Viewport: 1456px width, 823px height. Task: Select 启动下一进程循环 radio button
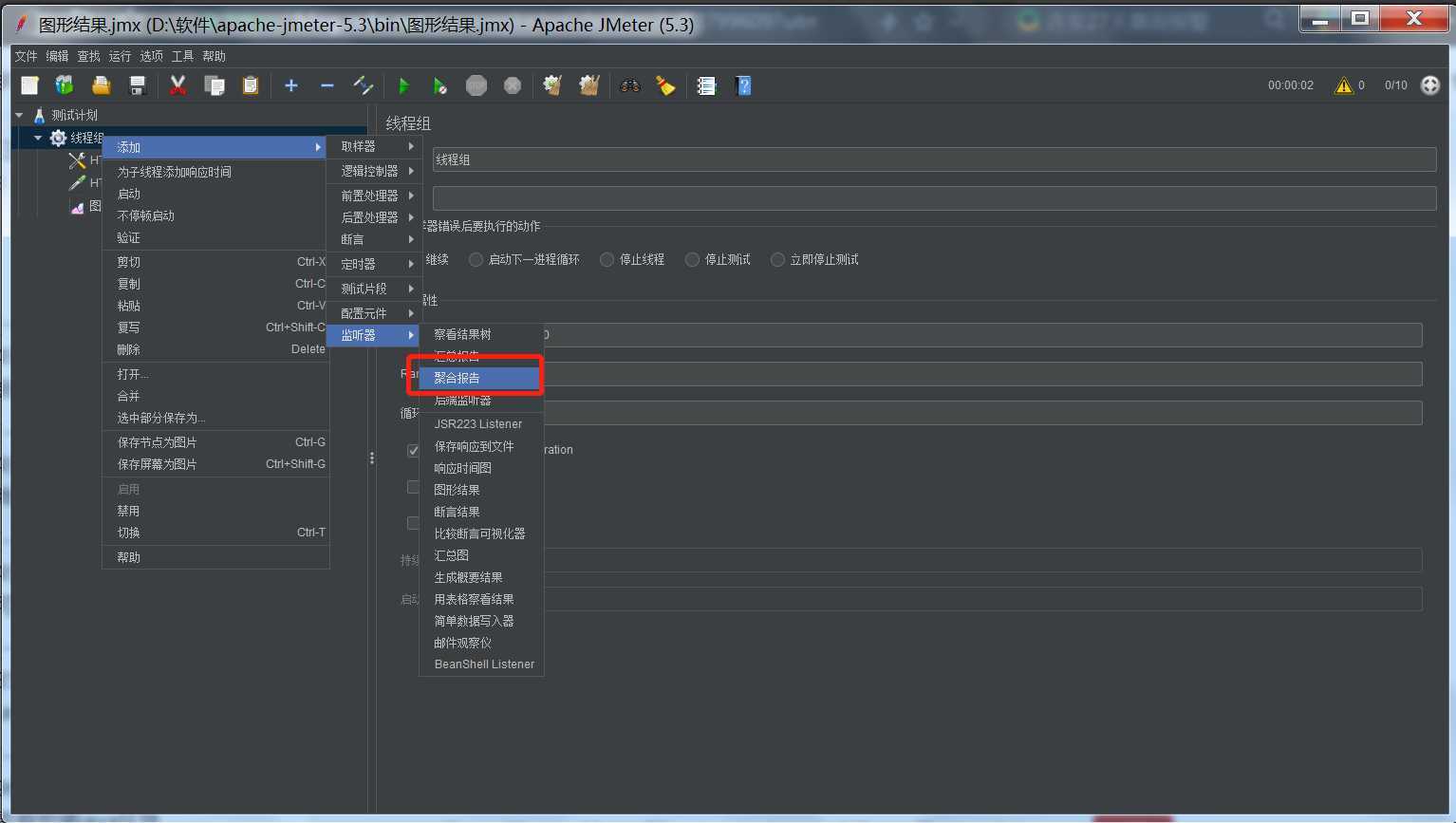coord(476,259)
